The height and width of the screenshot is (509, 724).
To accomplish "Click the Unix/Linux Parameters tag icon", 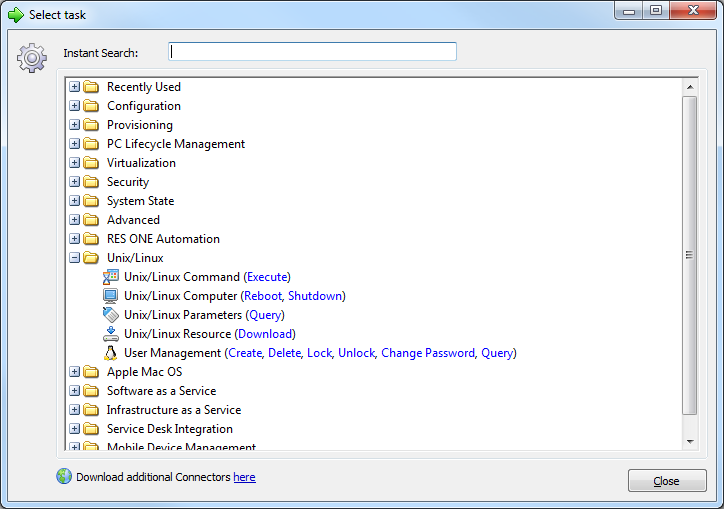I will point(111,315).
